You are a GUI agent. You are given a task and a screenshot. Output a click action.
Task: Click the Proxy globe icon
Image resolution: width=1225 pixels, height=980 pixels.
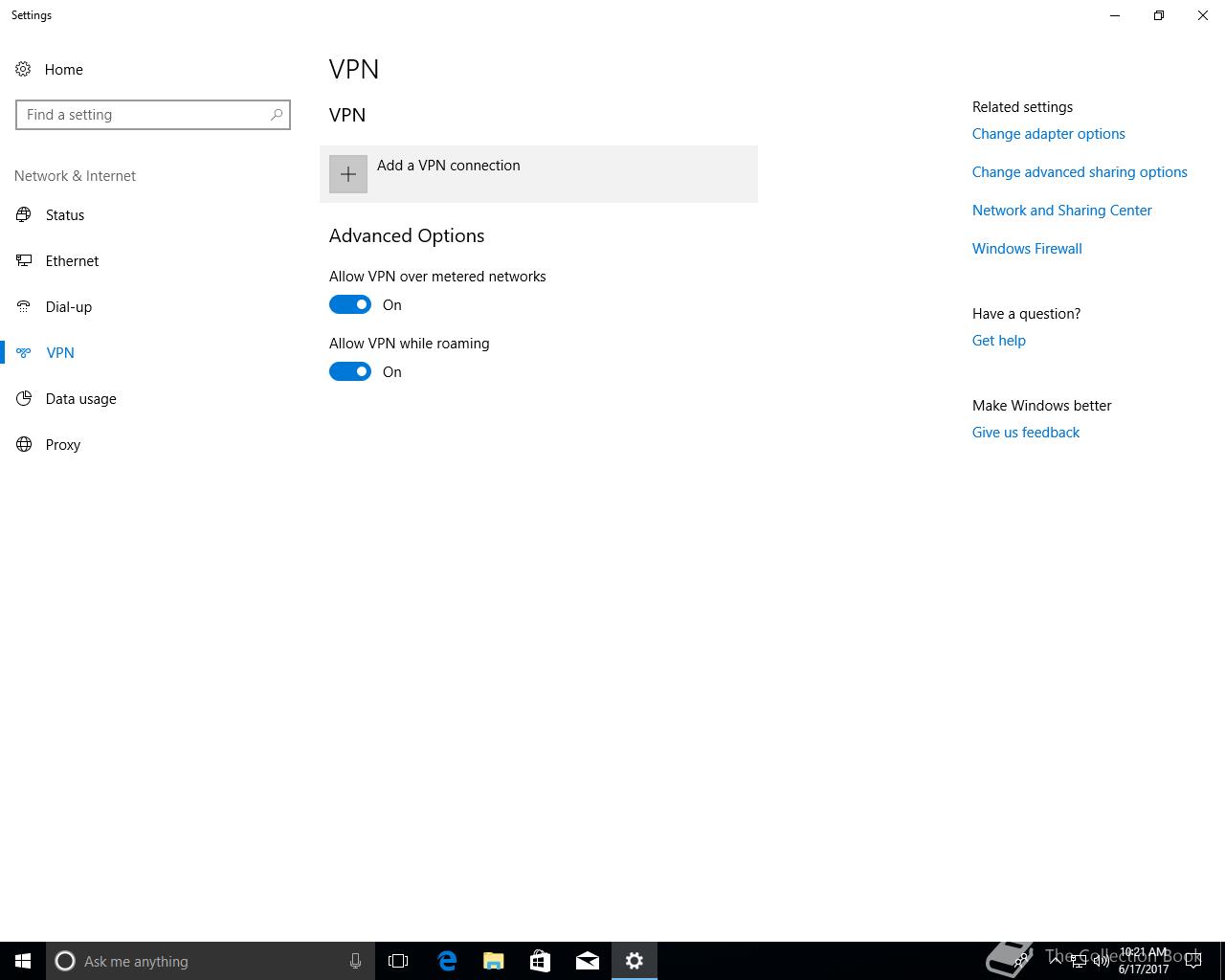click(24, 444)
